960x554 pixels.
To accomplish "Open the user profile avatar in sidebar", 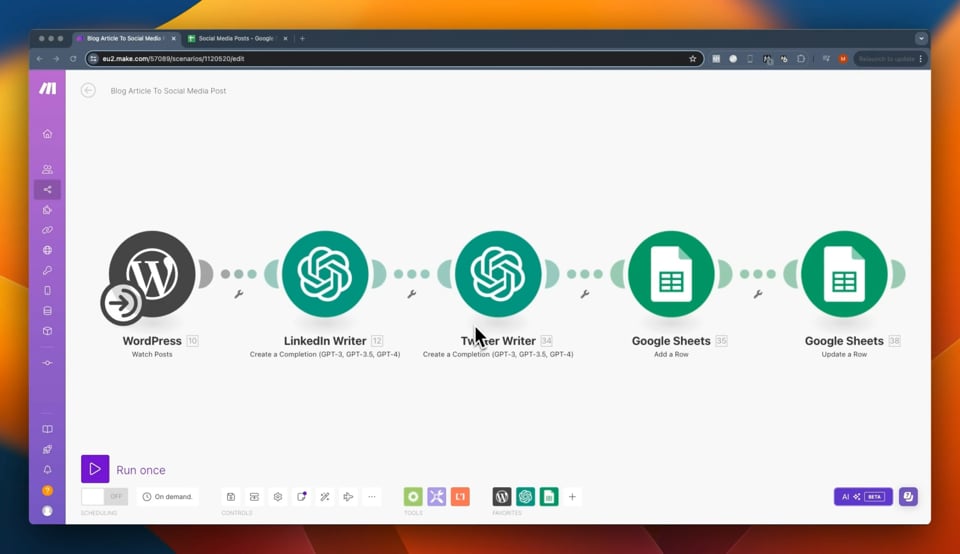I will (x=47, y=511).
